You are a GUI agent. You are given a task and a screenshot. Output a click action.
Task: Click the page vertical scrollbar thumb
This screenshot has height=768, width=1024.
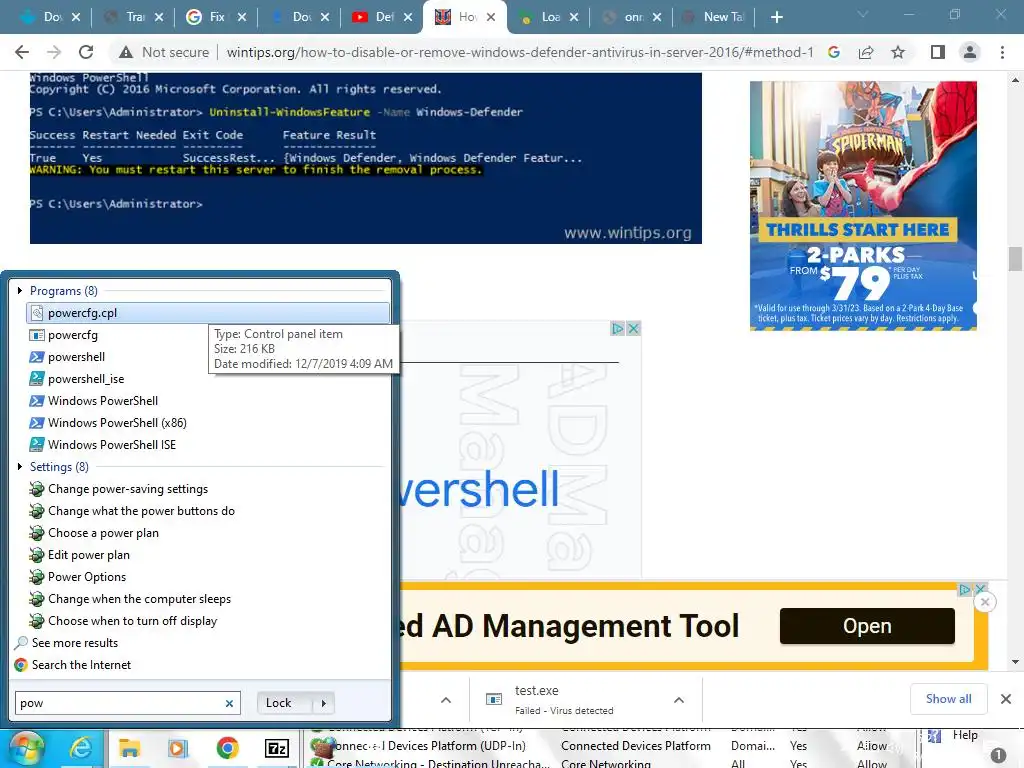pos(1015,259)
